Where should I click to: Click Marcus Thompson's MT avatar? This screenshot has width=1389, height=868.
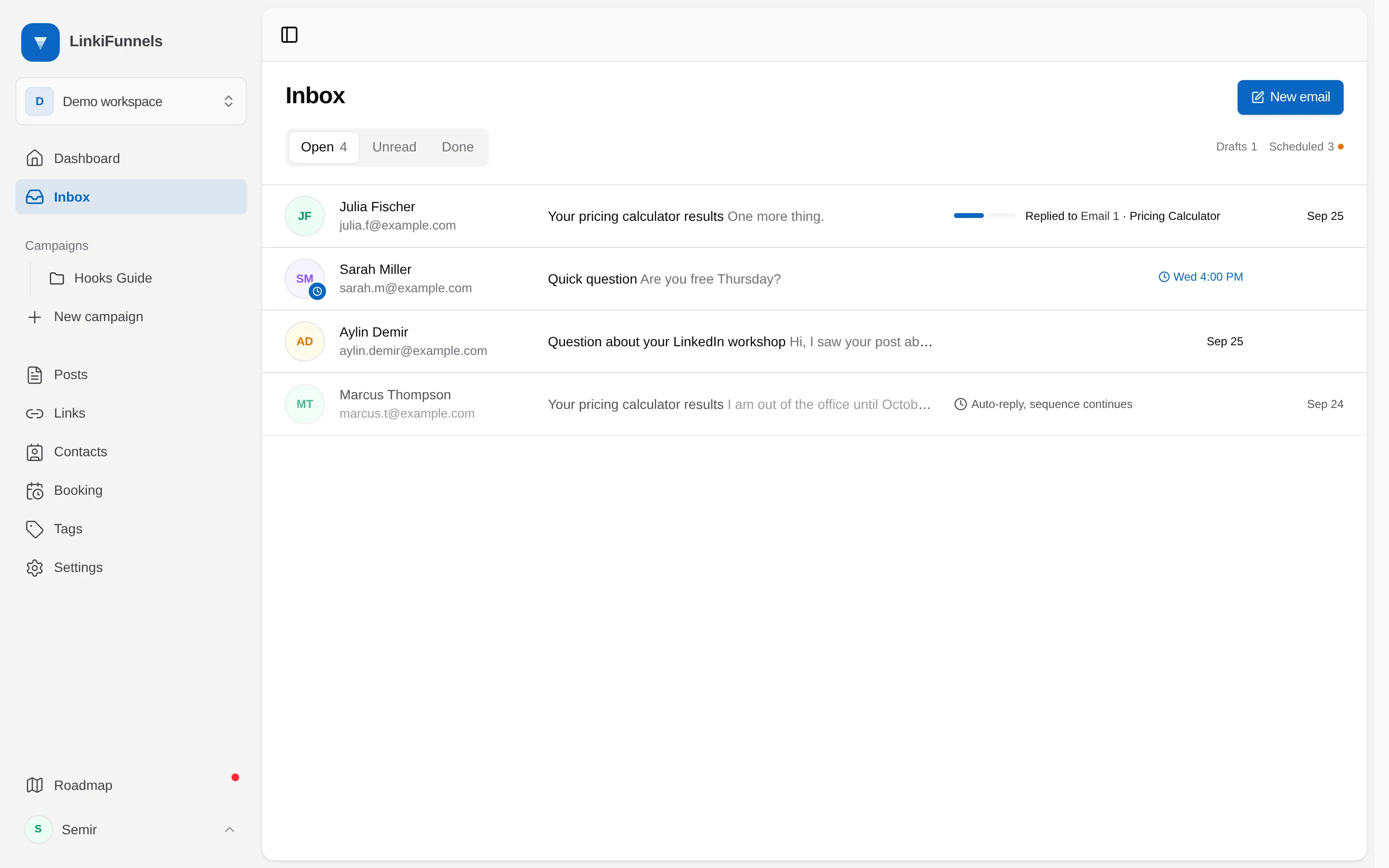point(305,404)
